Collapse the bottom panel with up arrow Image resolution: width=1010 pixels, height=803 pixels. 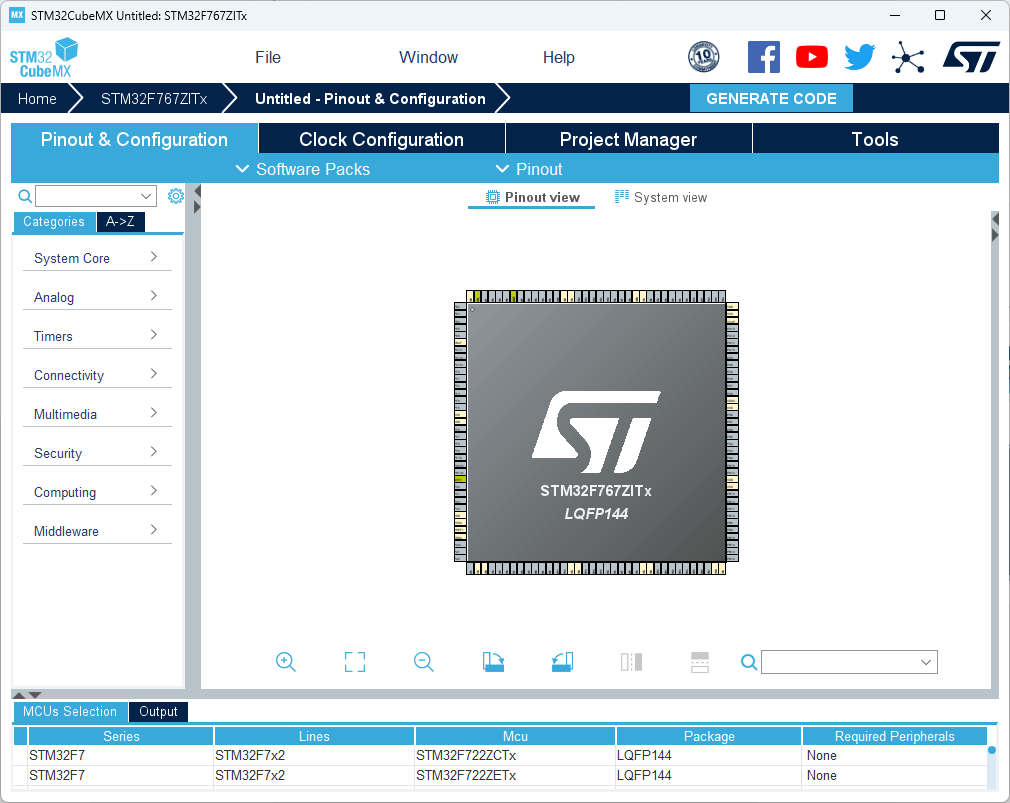pyautogui.click(x=19, y=695)
